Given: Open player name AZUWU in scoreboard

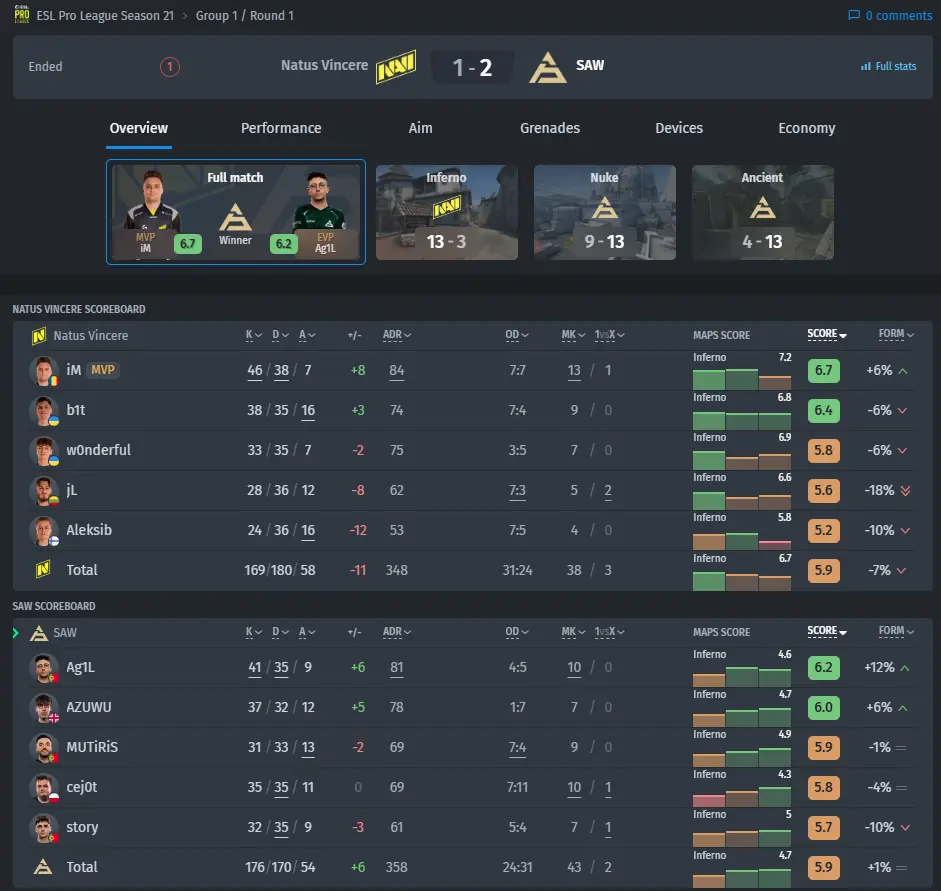Looking at the screenshot, I should [89, 708].
